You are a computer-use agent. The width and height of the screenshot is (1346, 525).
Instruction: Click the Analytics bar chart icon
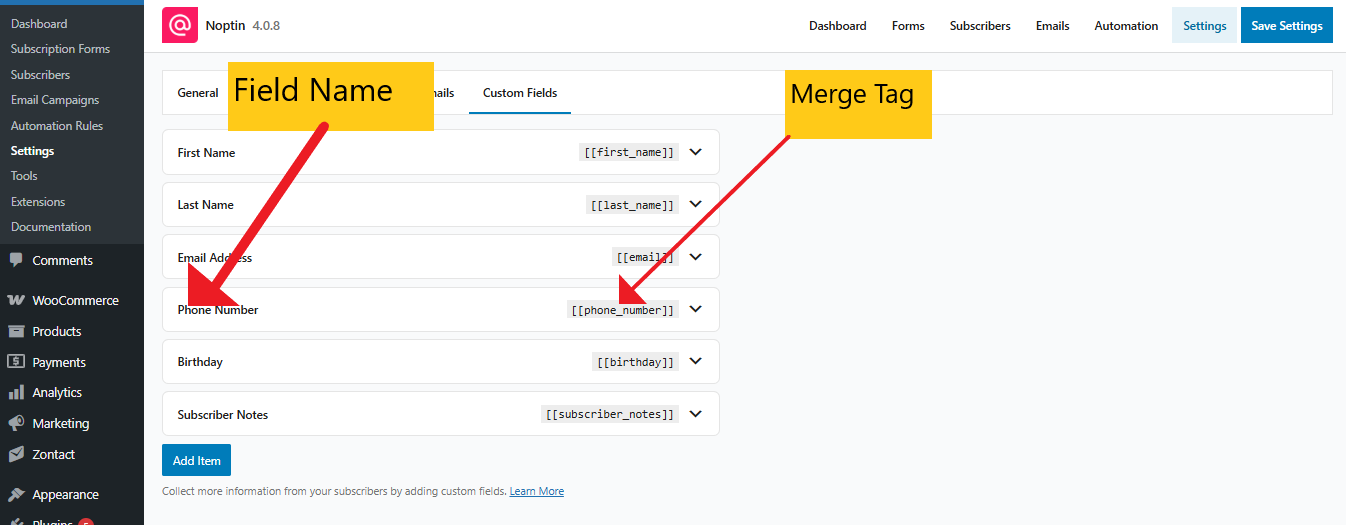click(16, 393)
